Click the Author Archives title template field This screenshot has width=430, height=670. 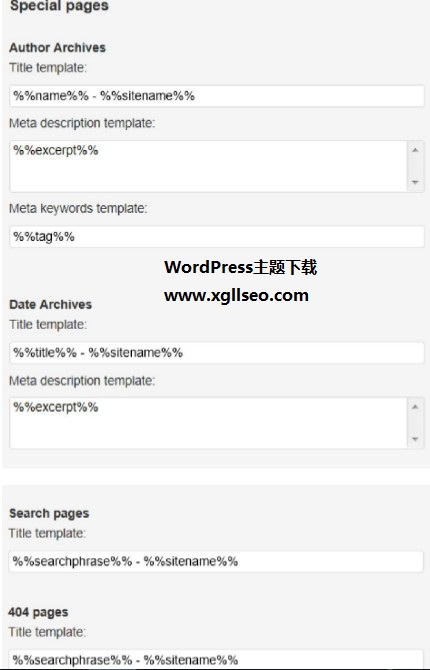(217, 96)
